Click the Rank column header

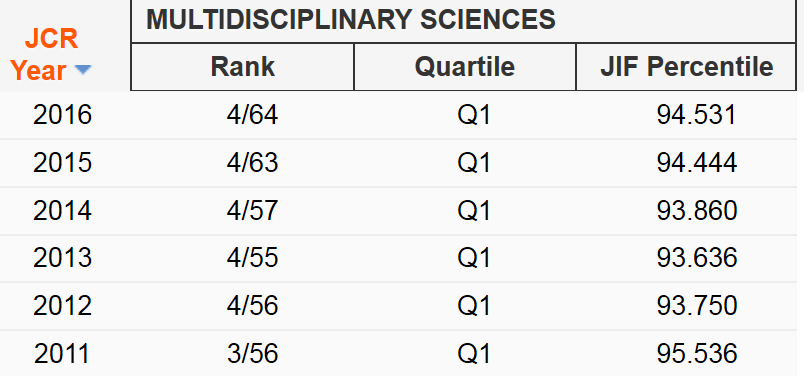[243, 67]
